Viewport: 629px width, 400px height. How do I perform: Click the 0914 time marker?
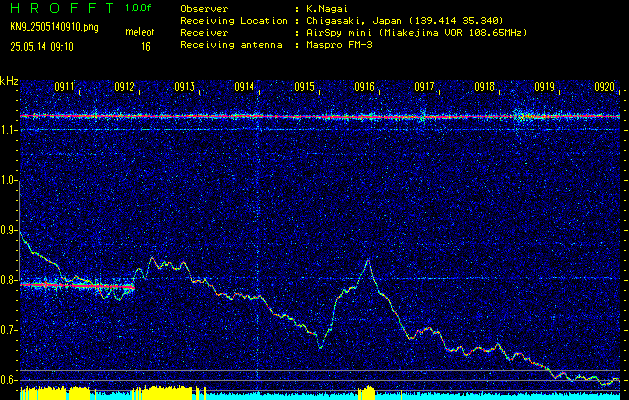[x=244, y=87]
